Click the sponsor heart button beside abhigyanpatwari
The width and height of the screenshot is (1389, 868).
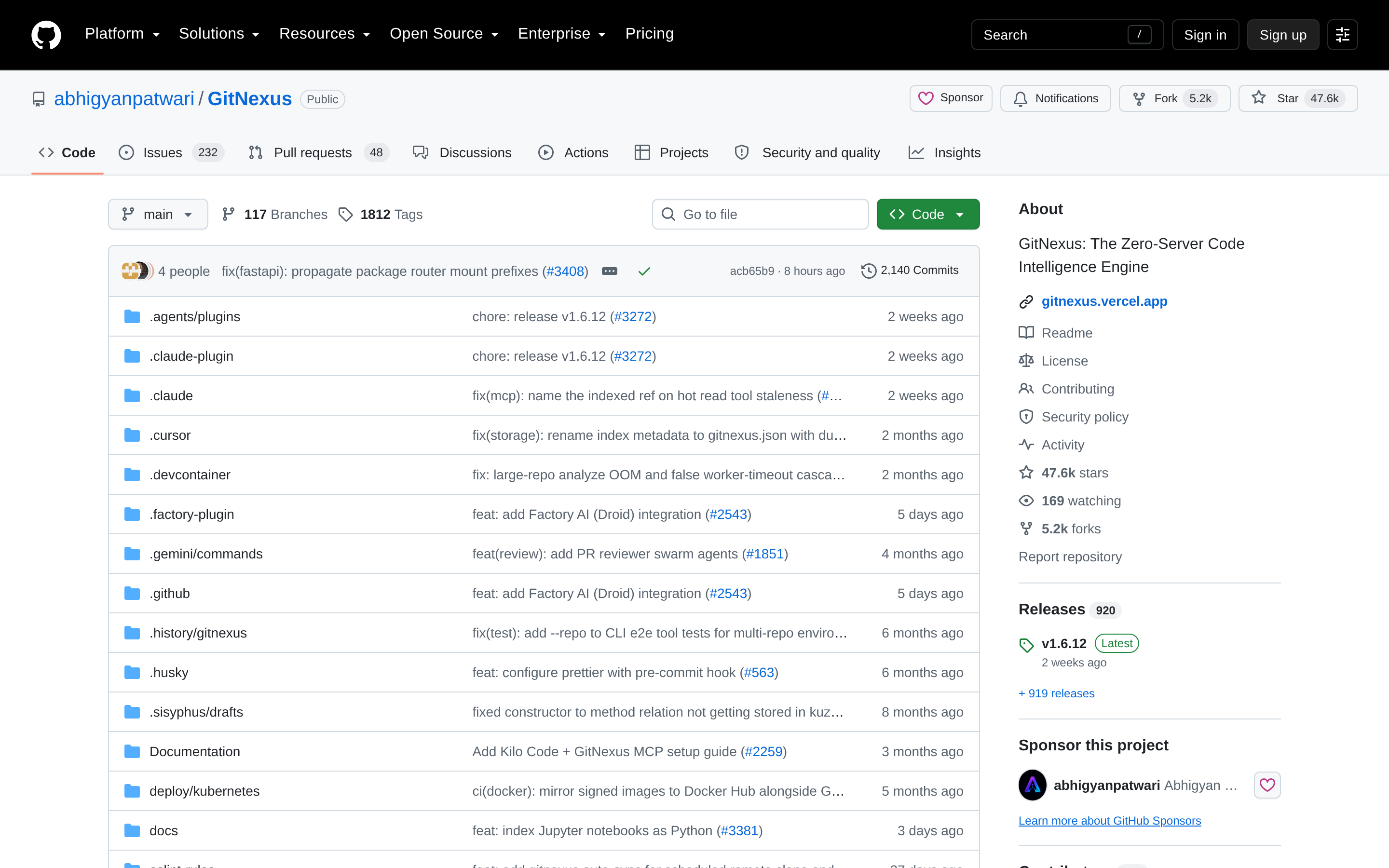point(1267,785)
